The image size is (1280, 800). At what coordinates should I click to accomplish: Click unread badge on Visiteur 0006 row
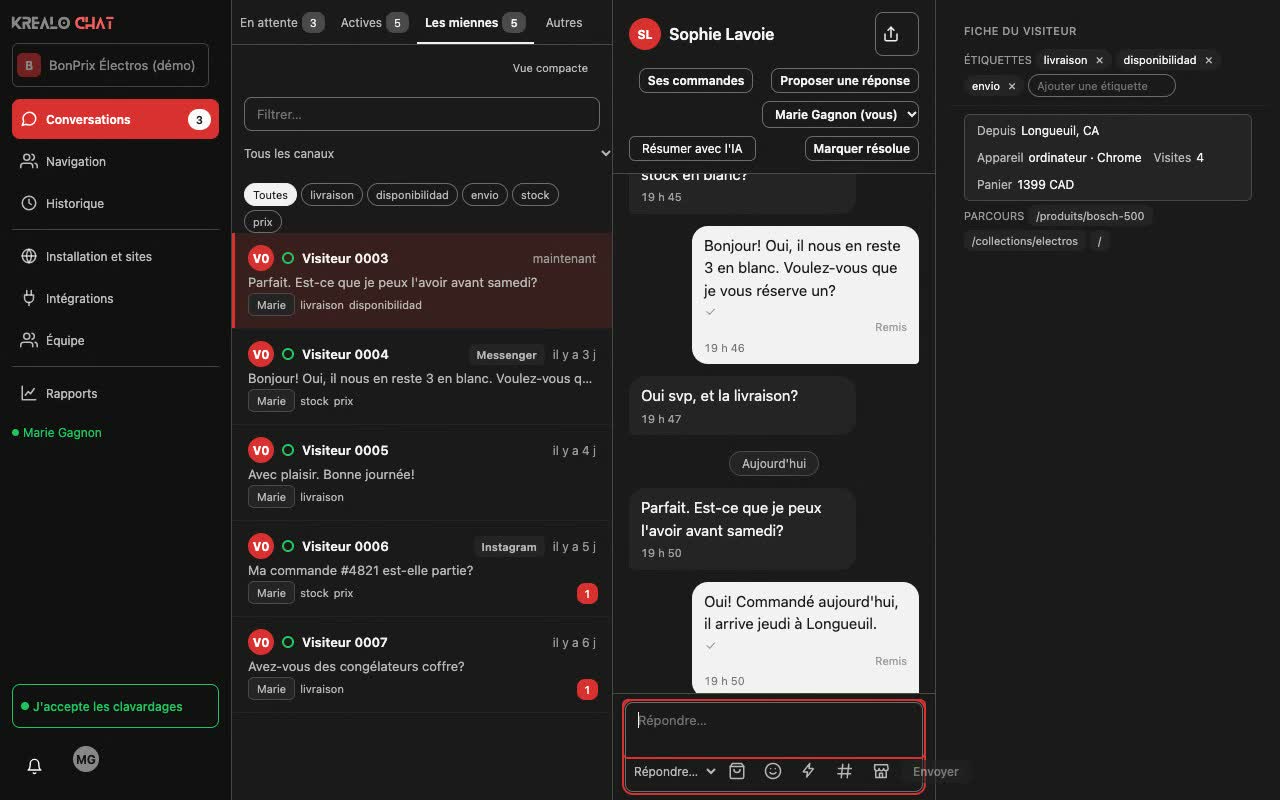587,593
